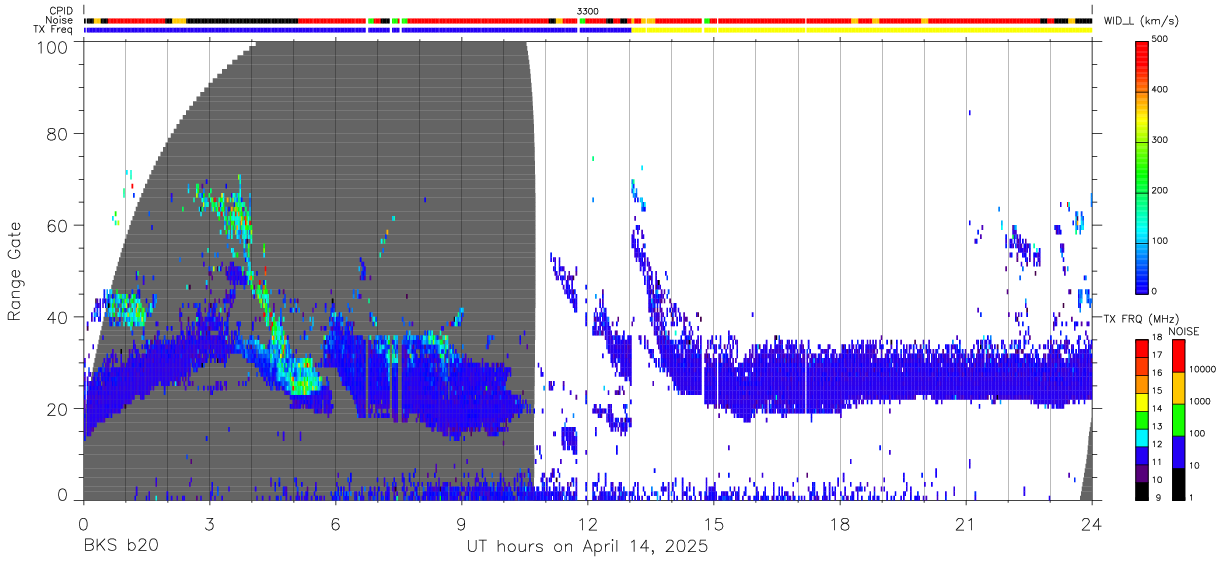Click the x-axis tick label 9
The height and width of the screenshot is (567, 1228).
(461, 523)
